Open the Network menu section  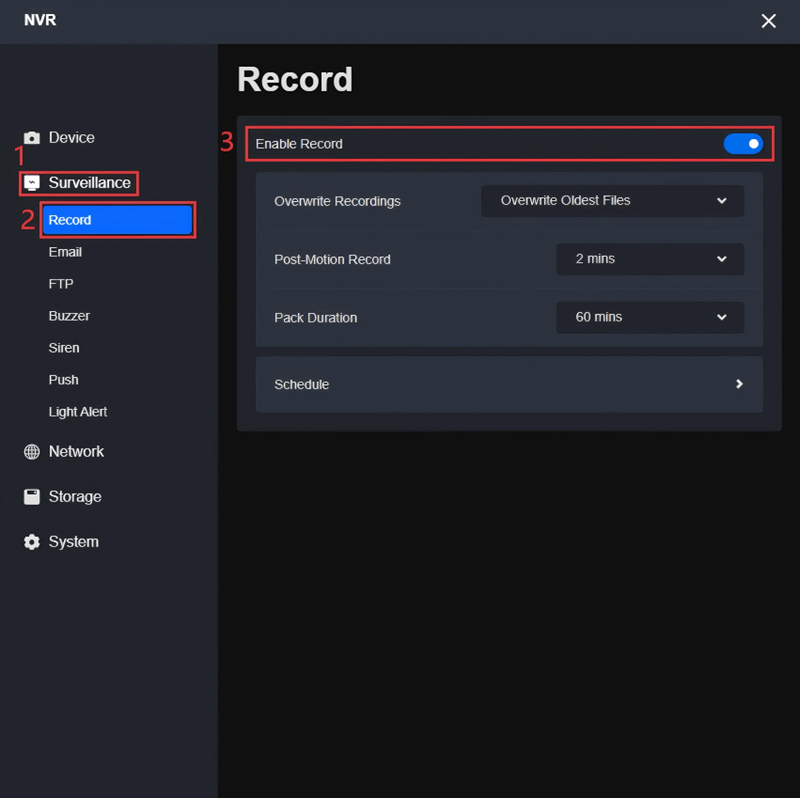(76, 452)
